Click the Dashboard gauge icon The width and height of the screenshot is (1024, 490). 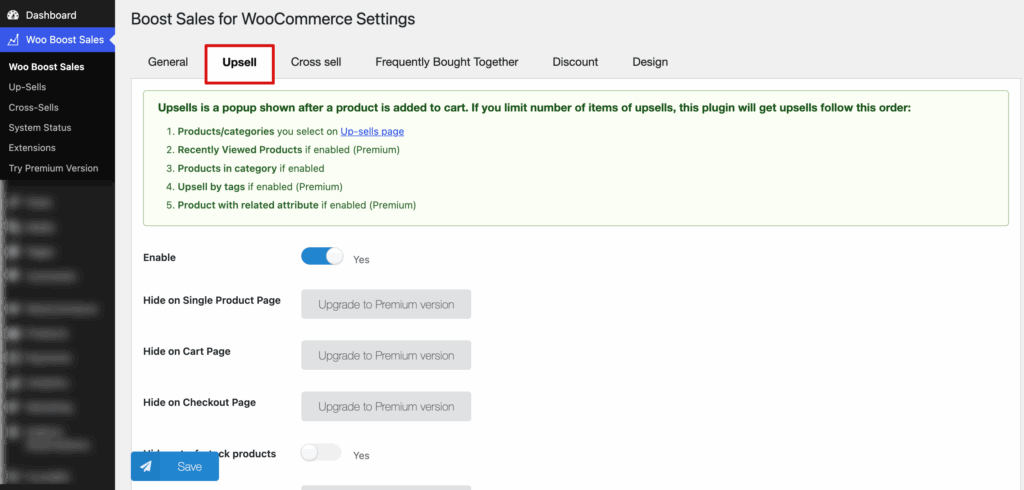[13, 15]
